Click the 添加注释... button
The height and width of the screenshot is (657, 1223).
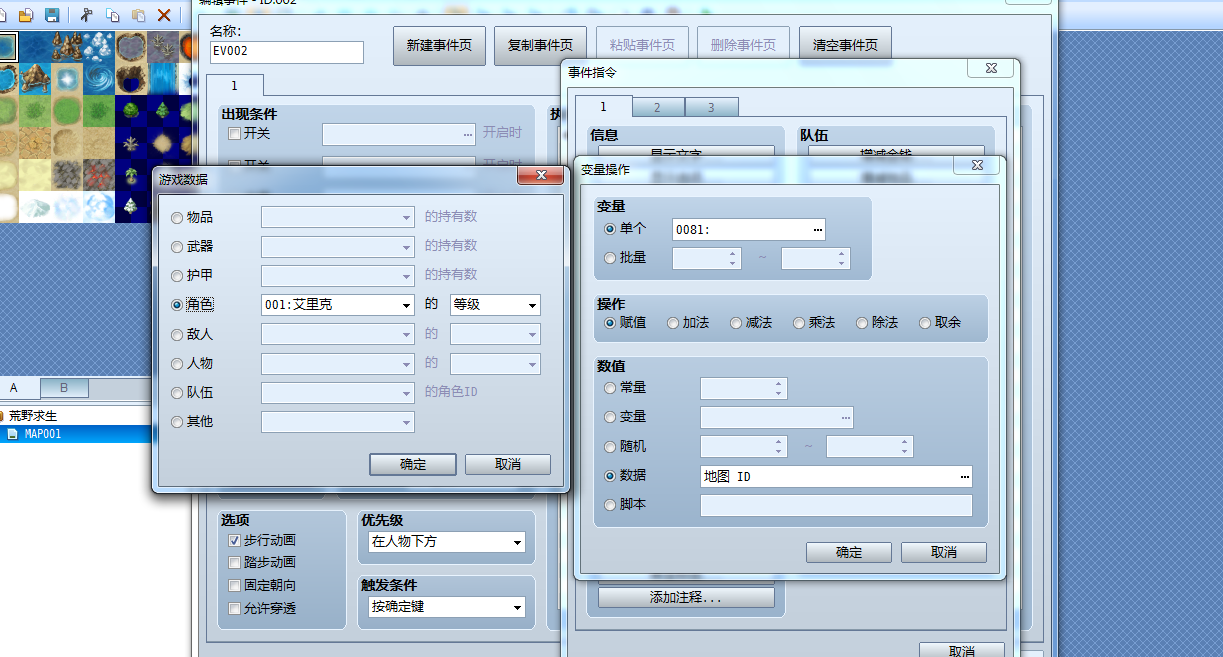pos(686,597)
